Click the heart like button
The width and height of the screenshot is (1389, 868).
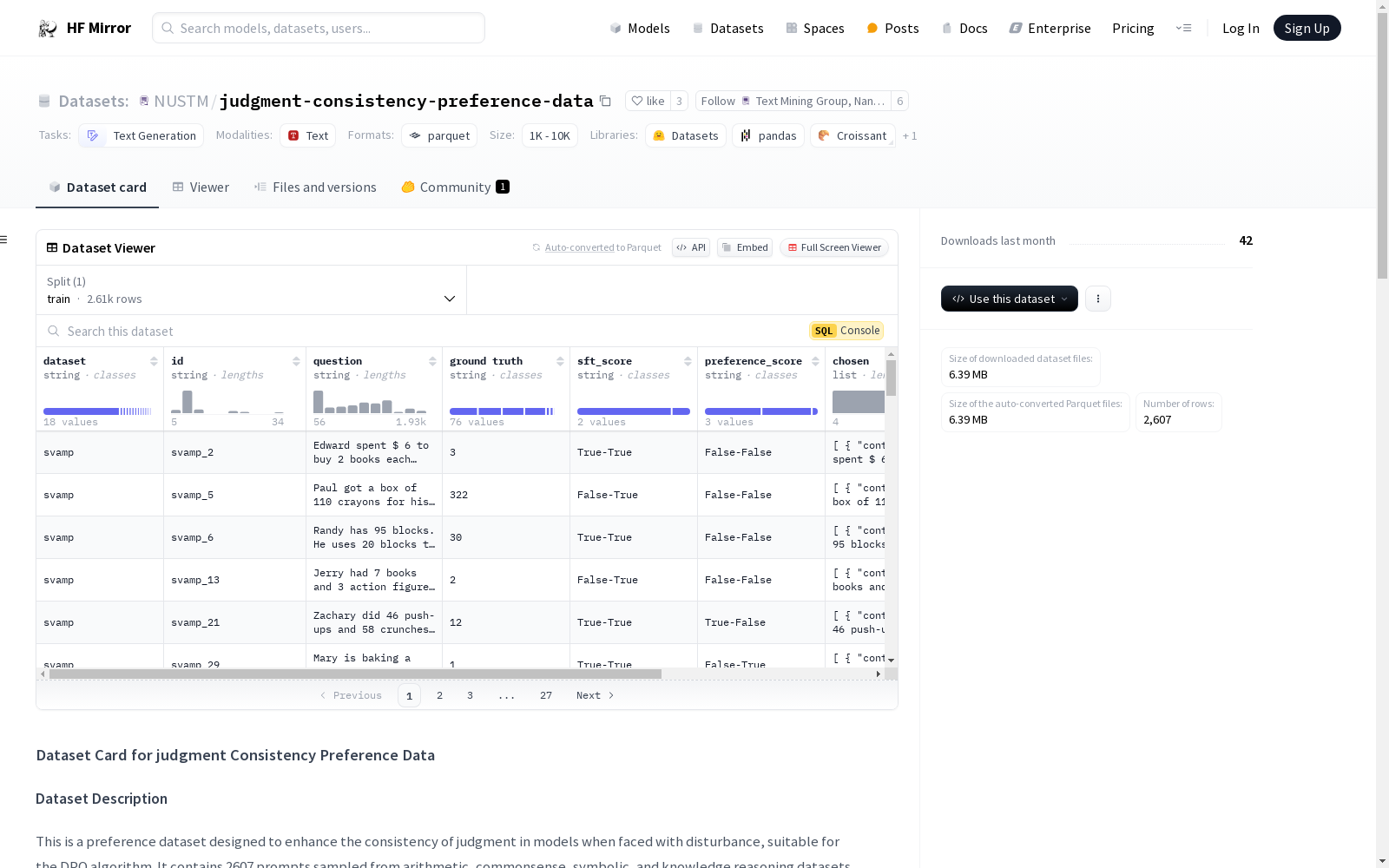tap(648, 102)
